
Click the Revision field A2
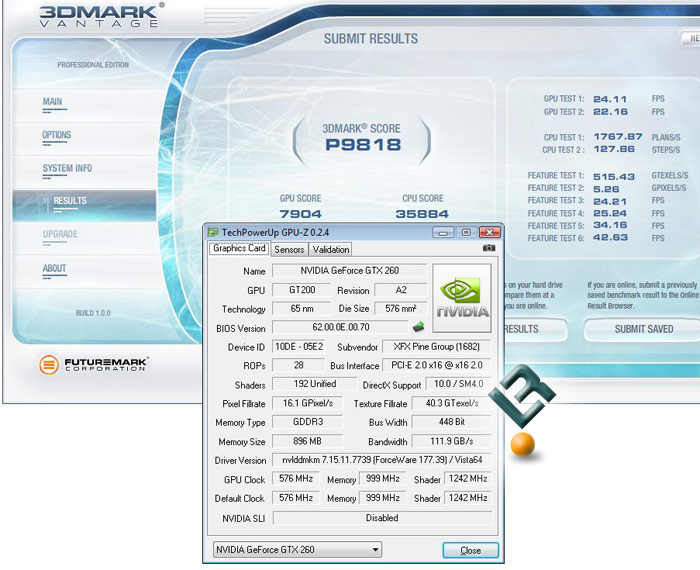click(400, 290)
